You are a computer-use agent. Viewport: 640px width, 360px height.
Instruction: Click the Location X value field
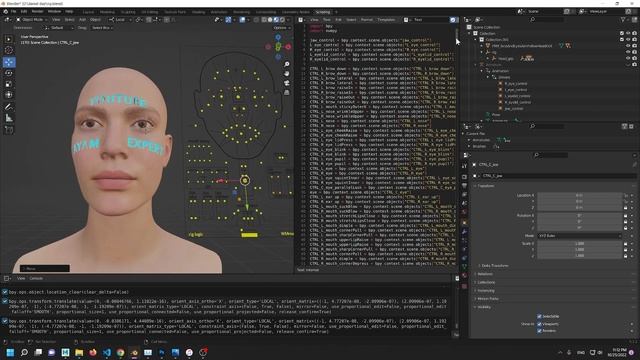coord(579,195)
